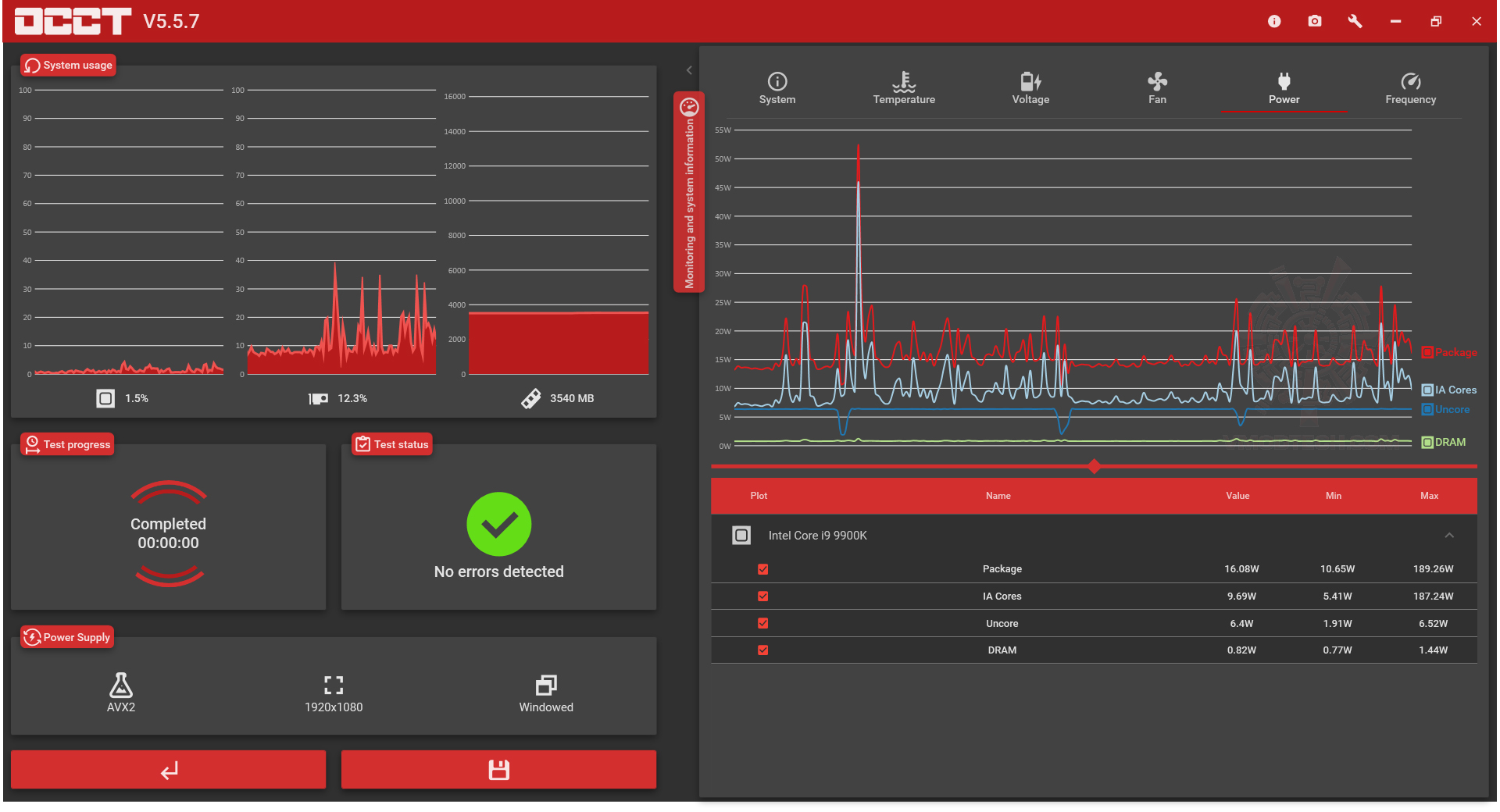Uncheck the Package plot checkbox

point(763,569)
